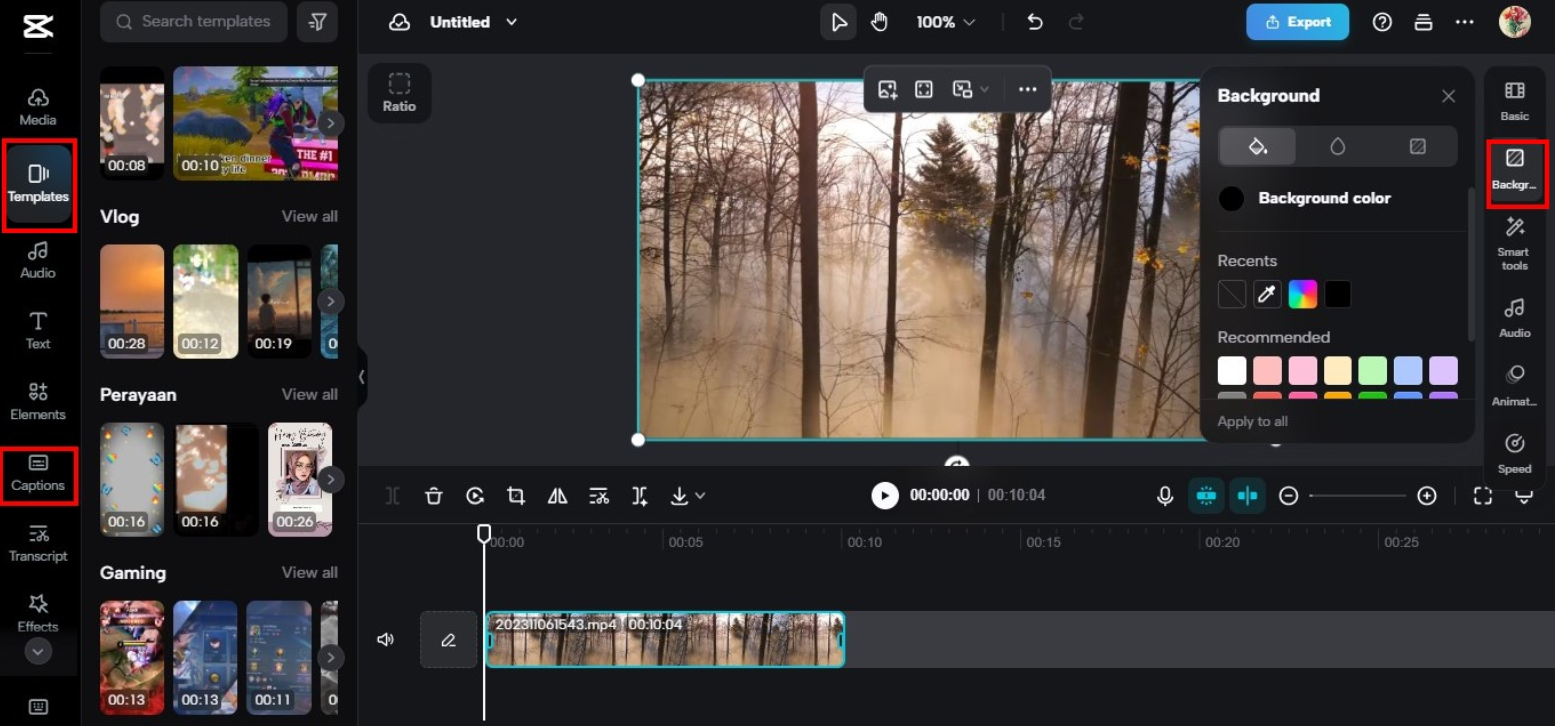
Task: Mute the video track
Action: (385, 640)
